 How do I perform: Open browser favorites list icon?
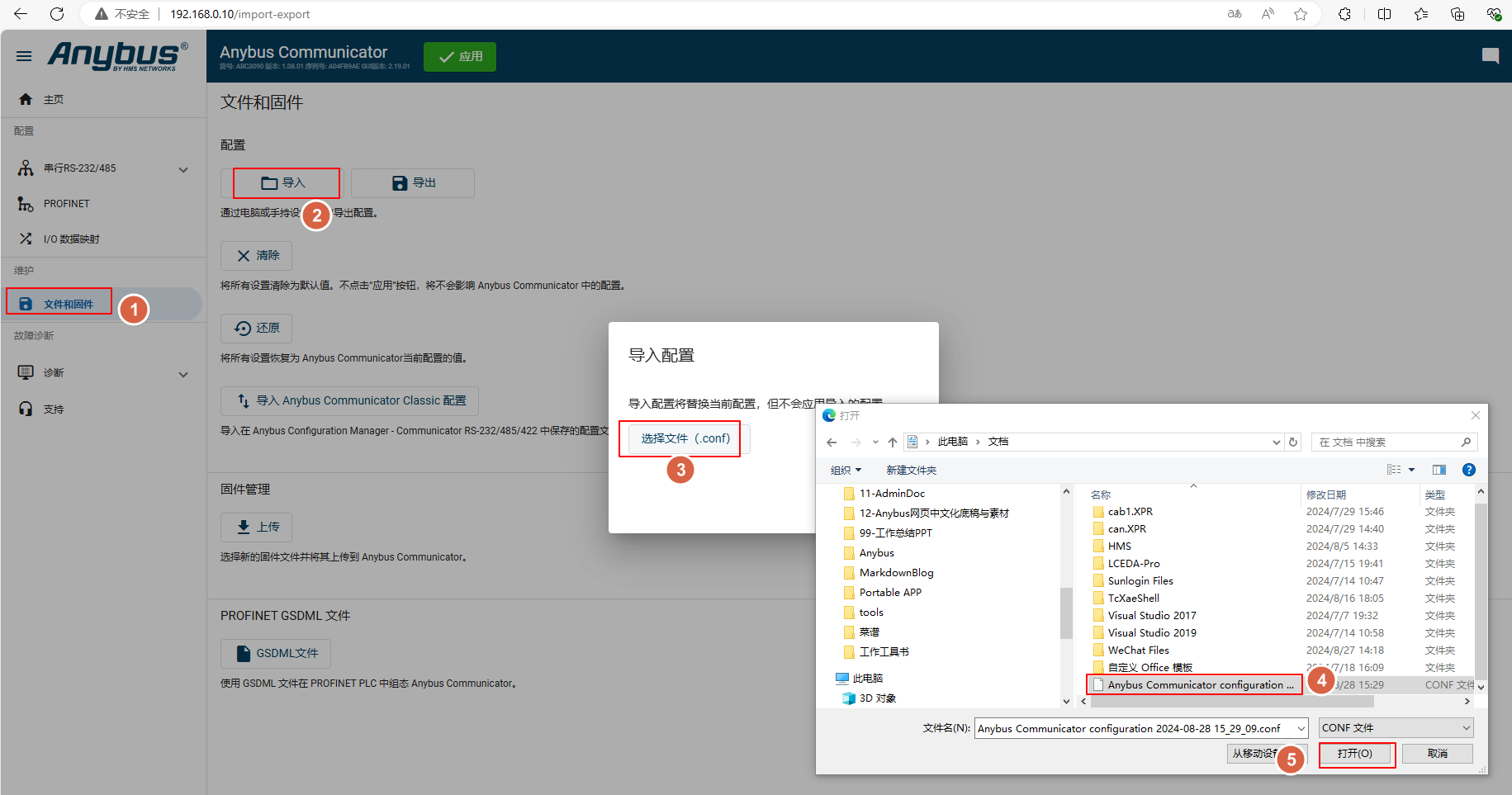point(1421,14)
